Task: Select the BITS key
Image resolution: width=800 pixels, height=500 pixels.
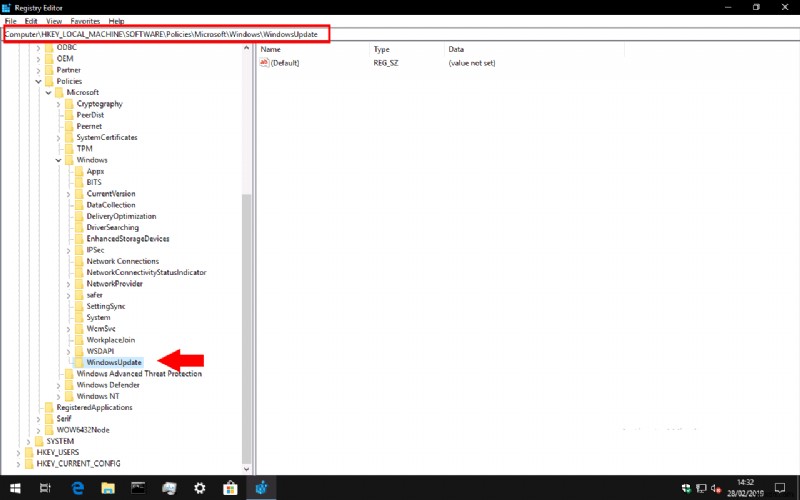Action: tap(94, 182)
